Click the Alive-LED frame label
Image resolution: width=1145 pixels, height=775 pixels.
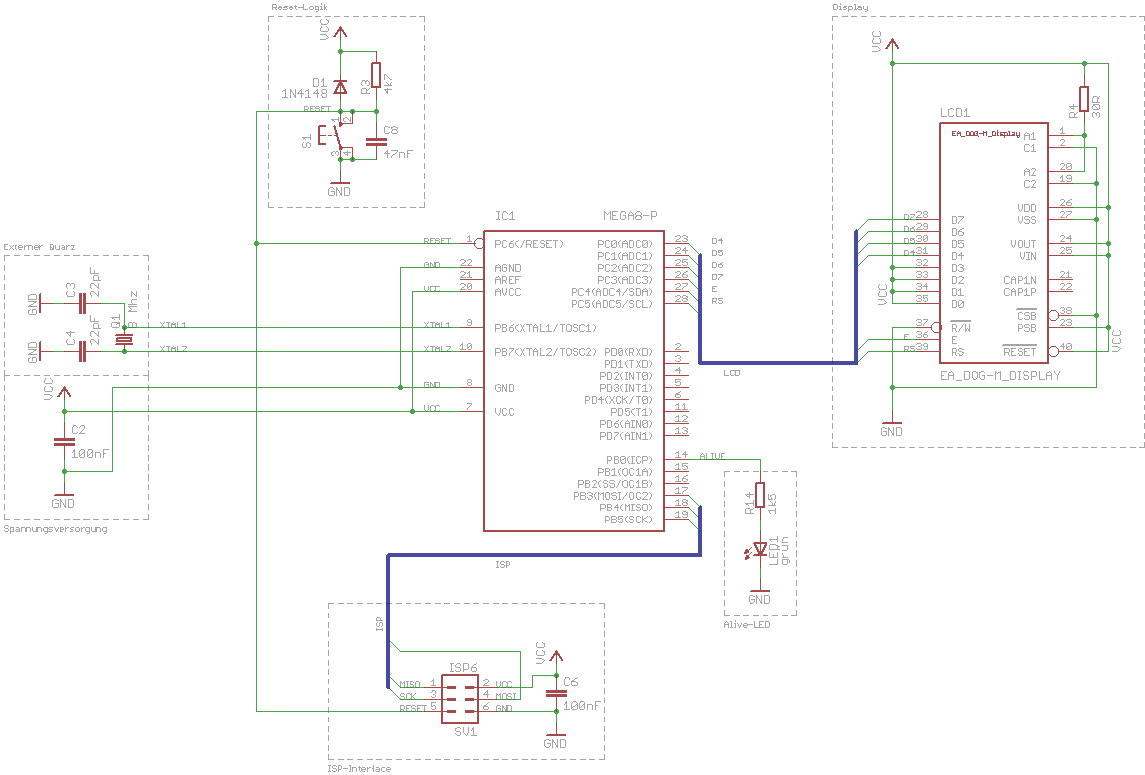click(x=747, y=625)
